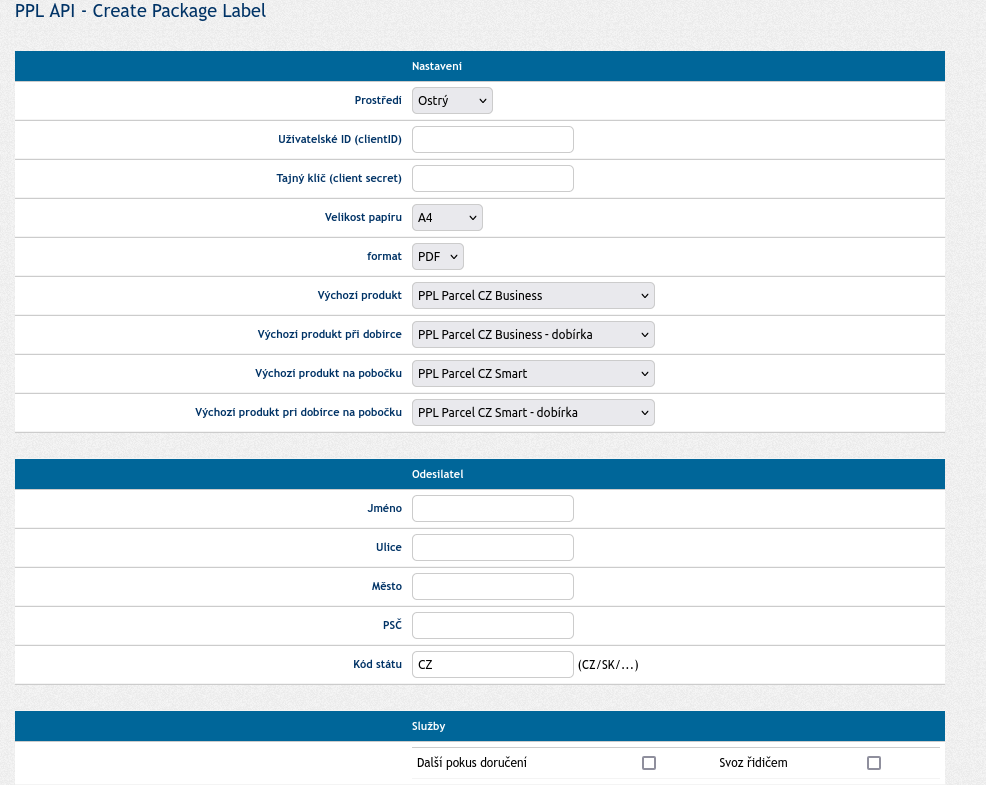Click the sender Jméno text field

pos(493,509)
